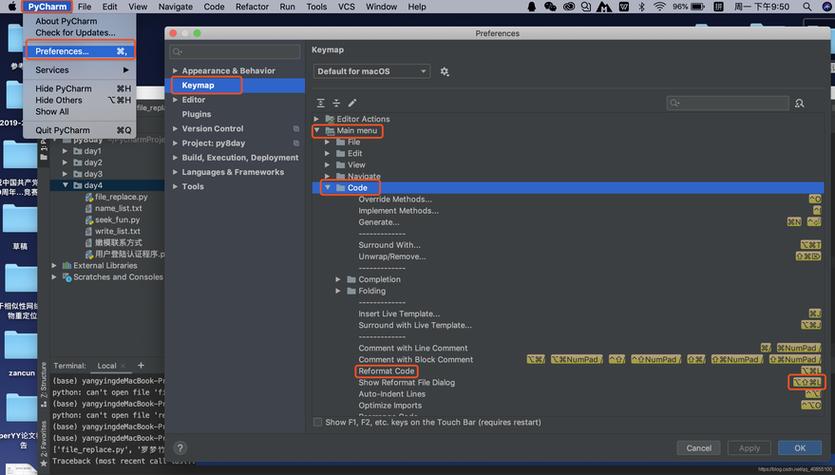Click the Apple menu icon
The width and height of the screenshot is (835, 475).
pyautogui.click(x=11, y=6)
